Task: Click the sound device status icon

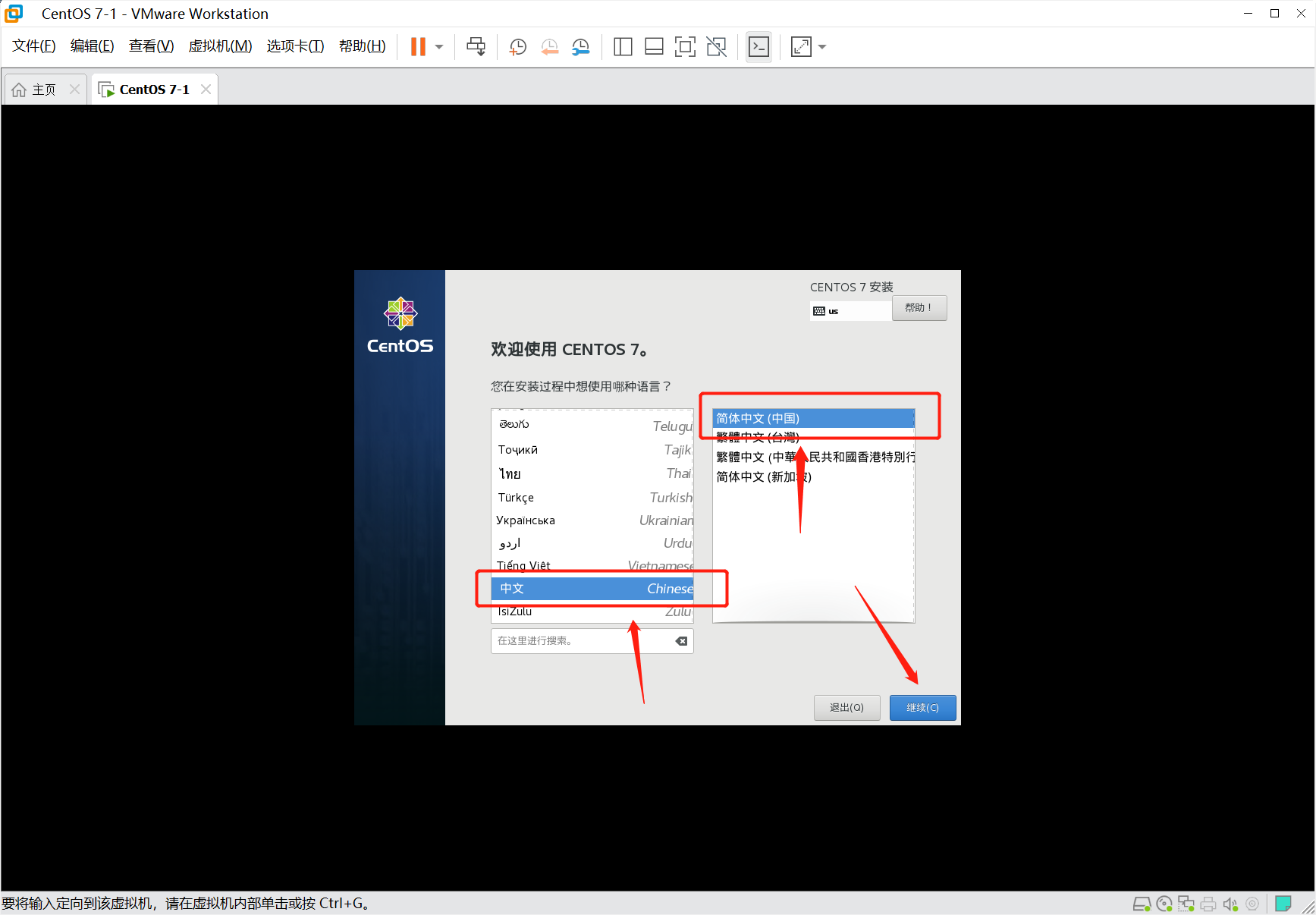Action: pos(1230,904)
